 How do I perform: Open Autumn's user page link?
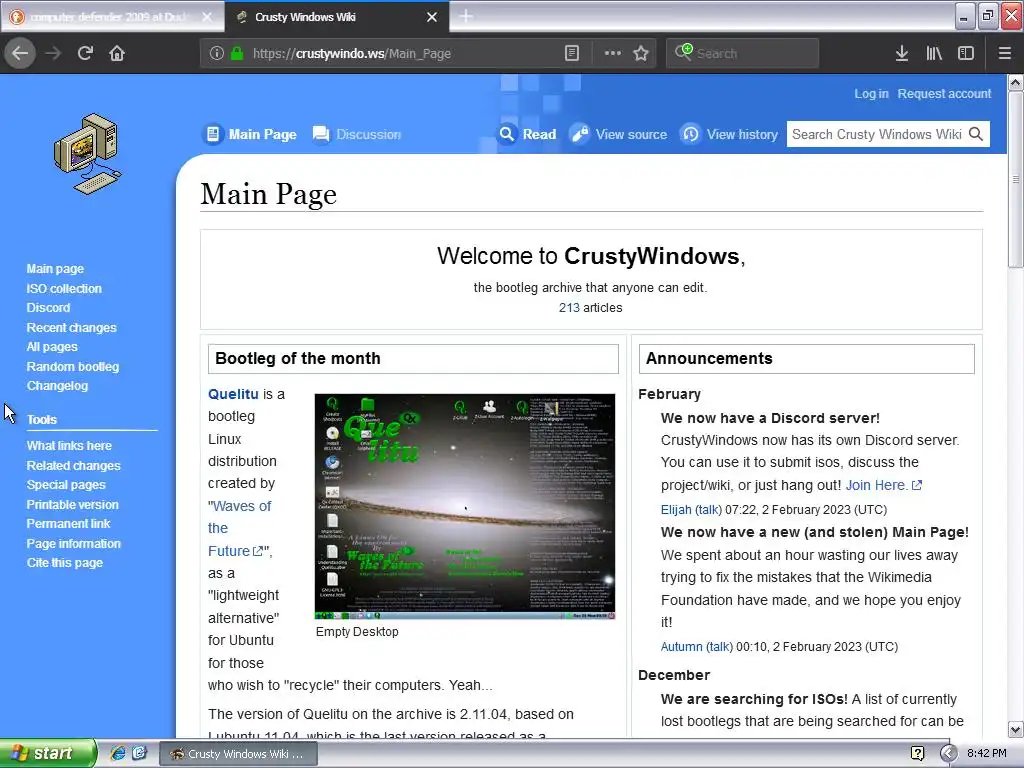681,647
